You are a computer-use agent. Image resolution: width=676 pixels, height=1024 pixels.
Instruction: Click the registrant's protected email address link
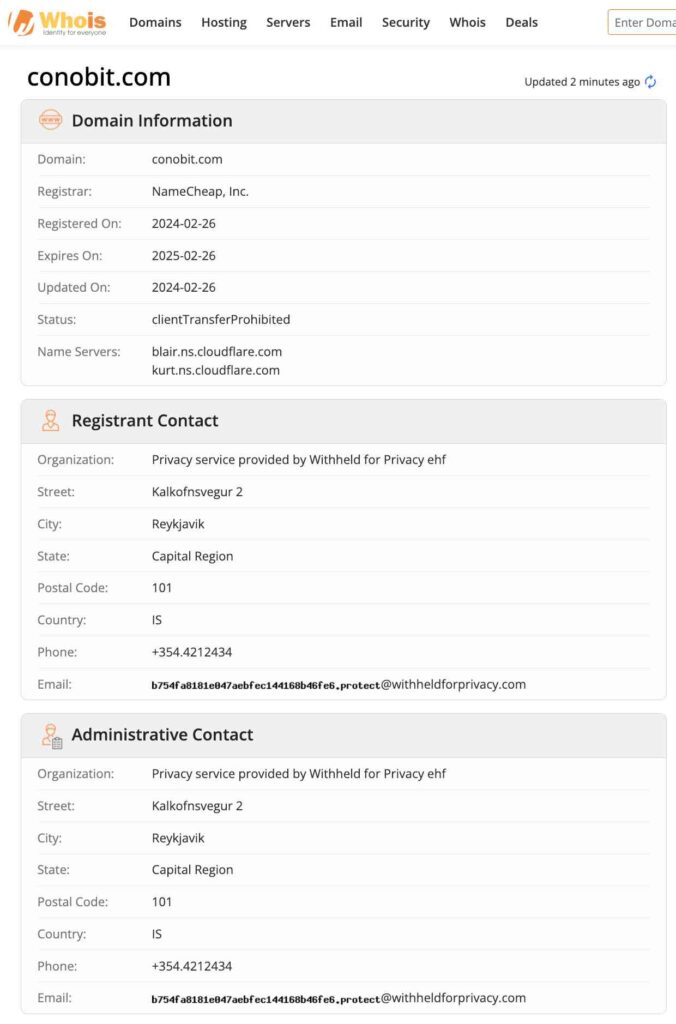coord(338,685)
